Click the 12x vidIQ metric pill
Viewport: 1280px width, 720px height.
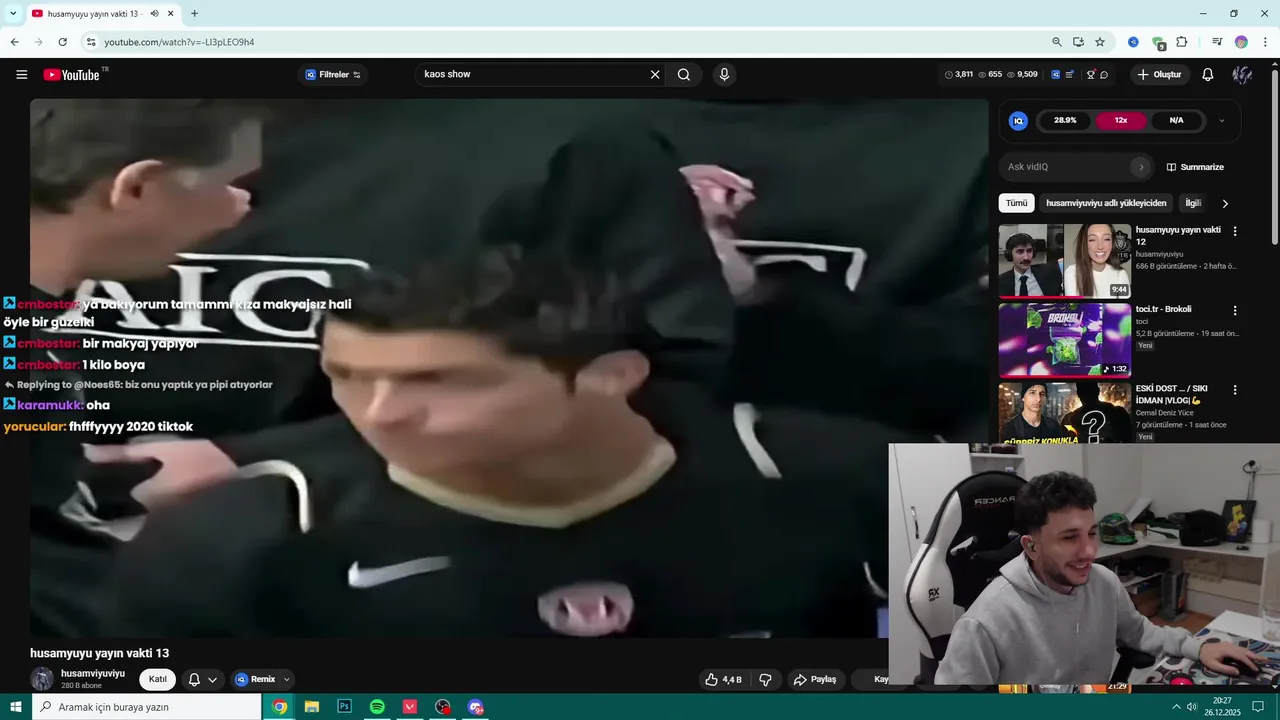pos(1121,121)
